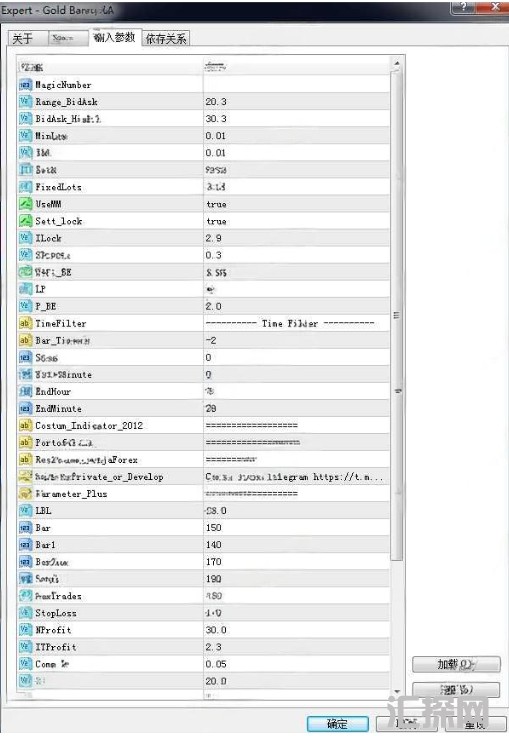Select the Range_BidAsk value 20.3 field
Viewport: 509px width, 736px height.
pos(296,102)
